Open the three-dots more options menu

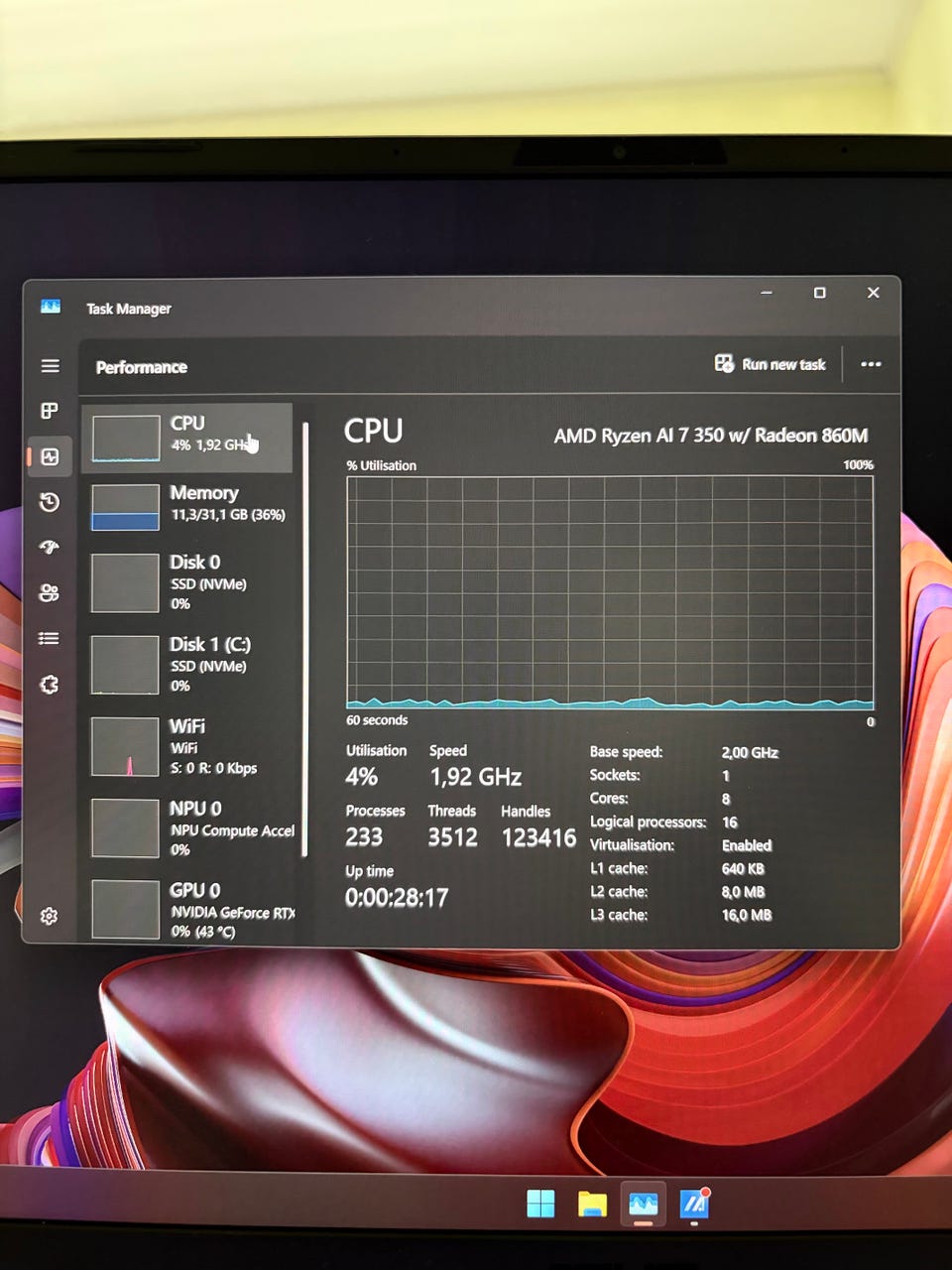[x=871, y=364]
